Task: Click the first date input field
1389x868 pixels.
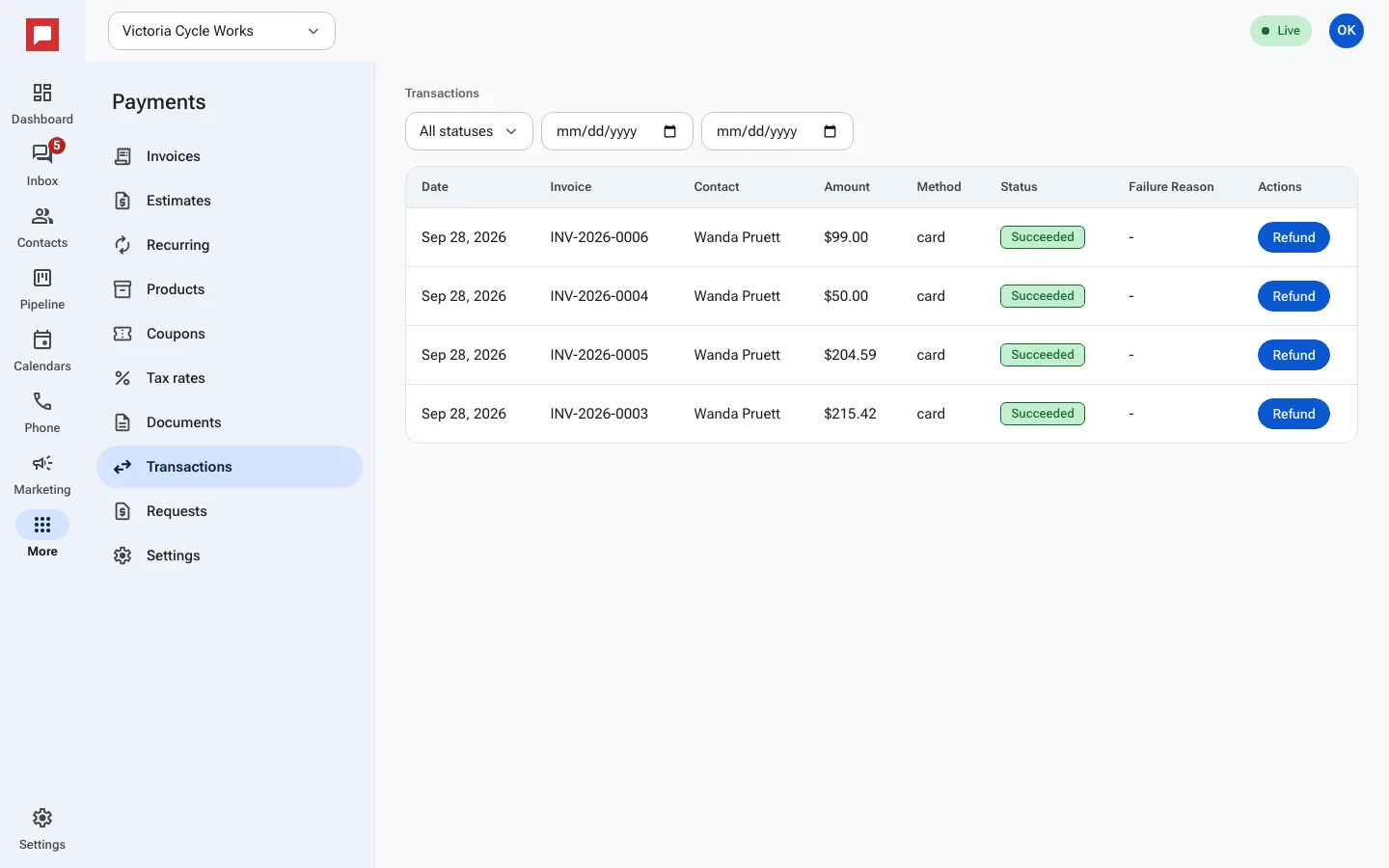Action: pyautogui.click(x=617, y=131)
